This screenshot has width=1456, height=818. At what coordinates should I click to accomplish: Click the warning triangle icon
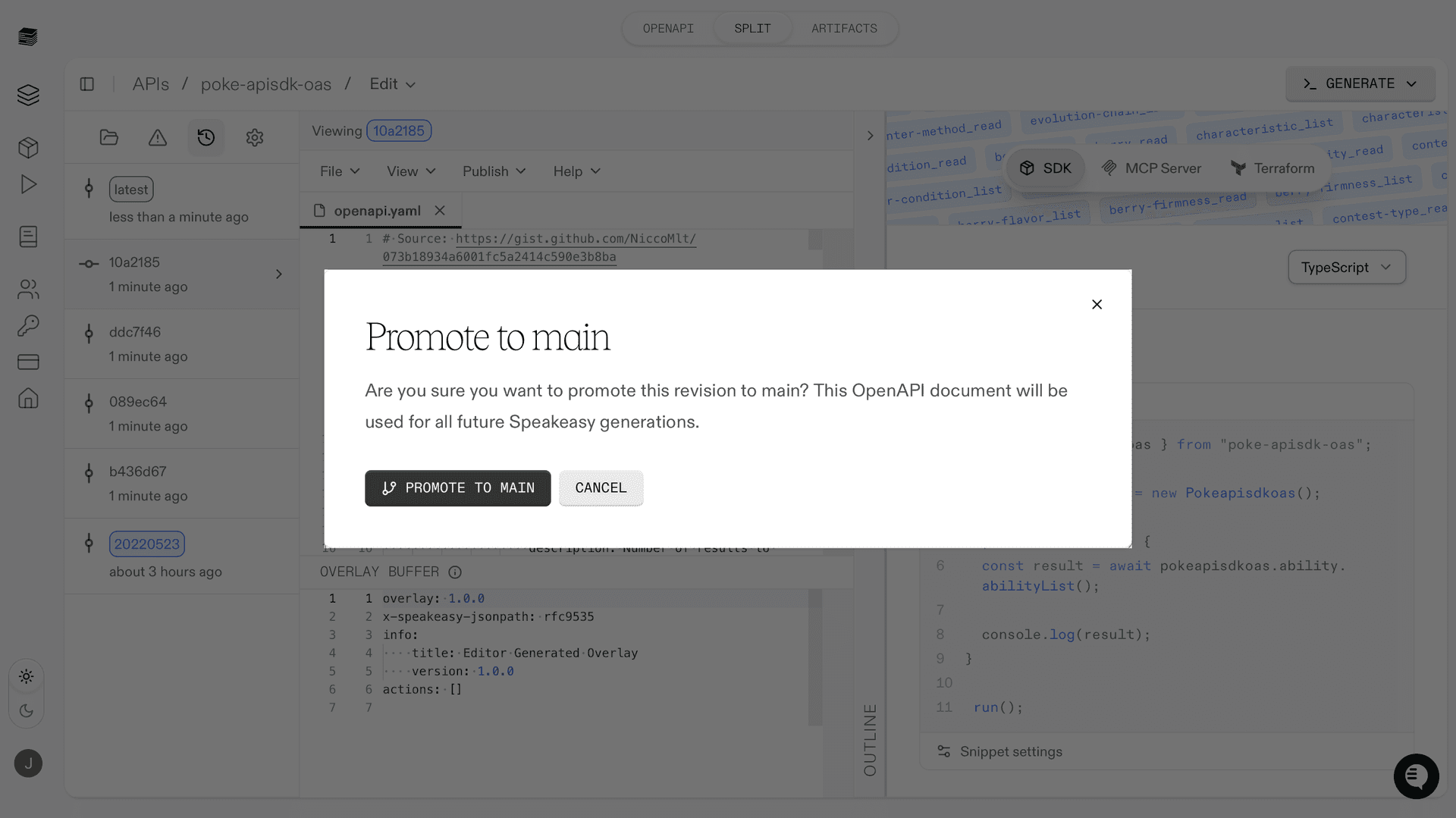tap(157, 137)
